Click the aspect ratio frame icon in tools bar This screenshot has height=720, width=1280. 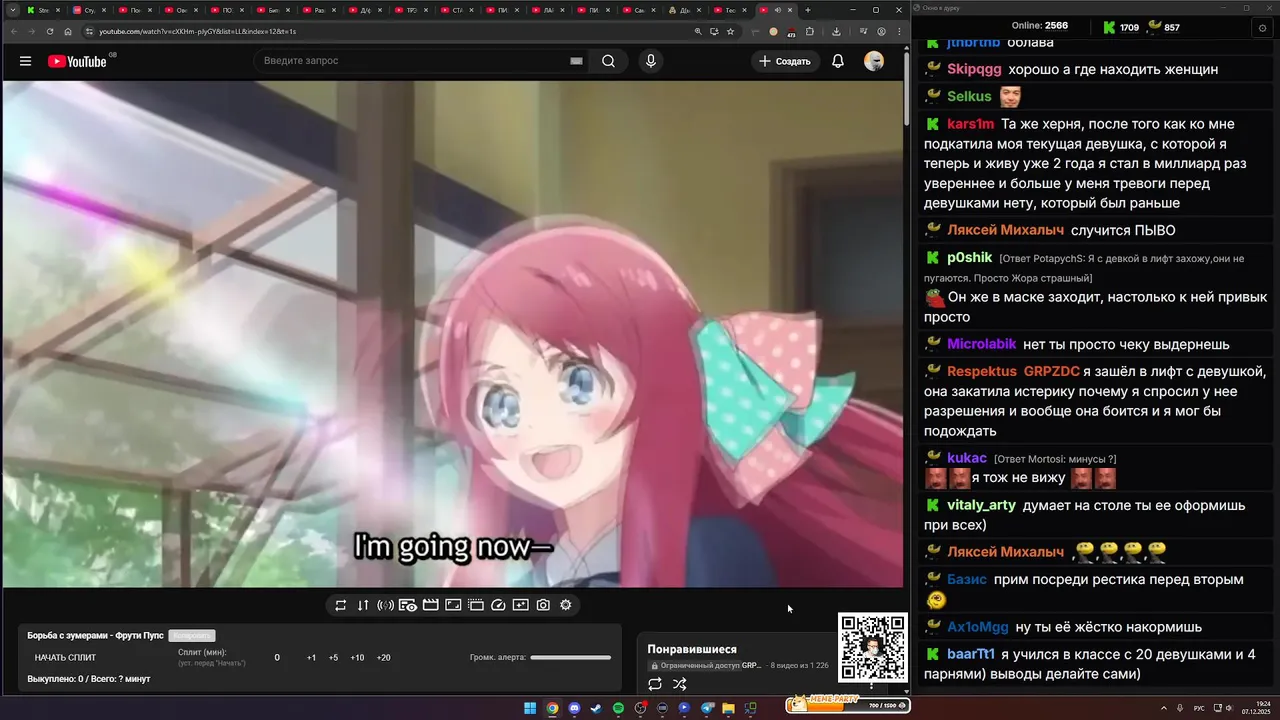(x=453, y=605)
